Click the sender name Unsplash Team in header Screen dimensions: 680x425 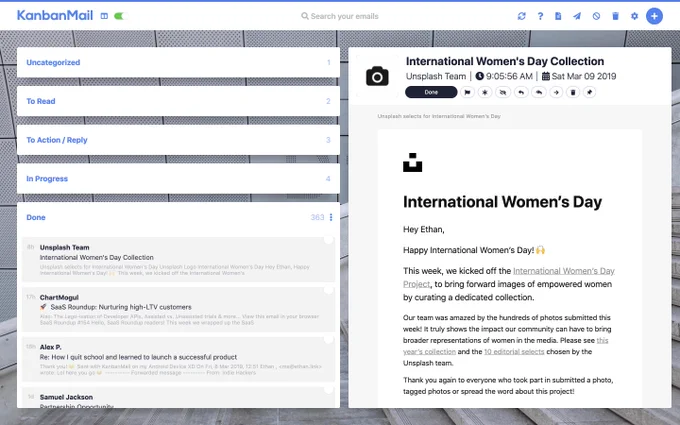[436, 76]
